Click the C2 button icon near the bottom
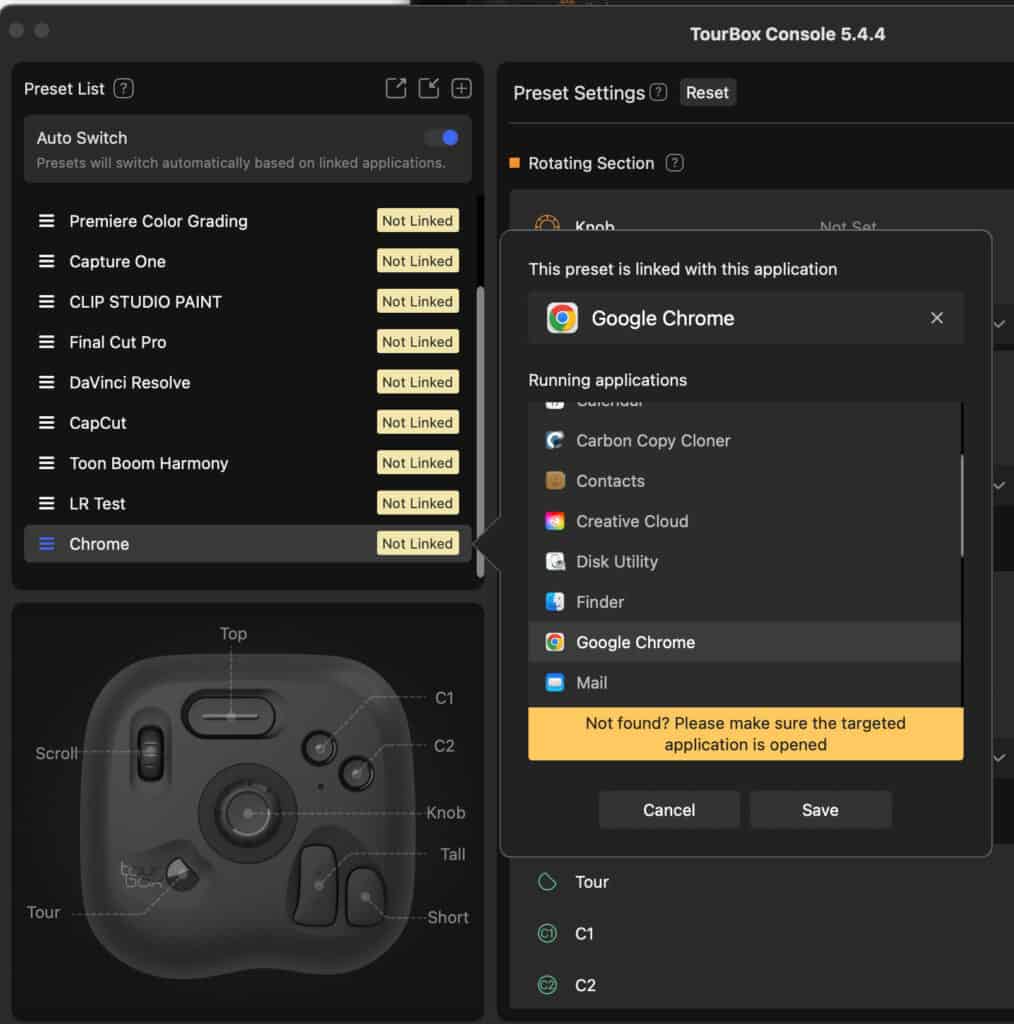 point(547,985)
